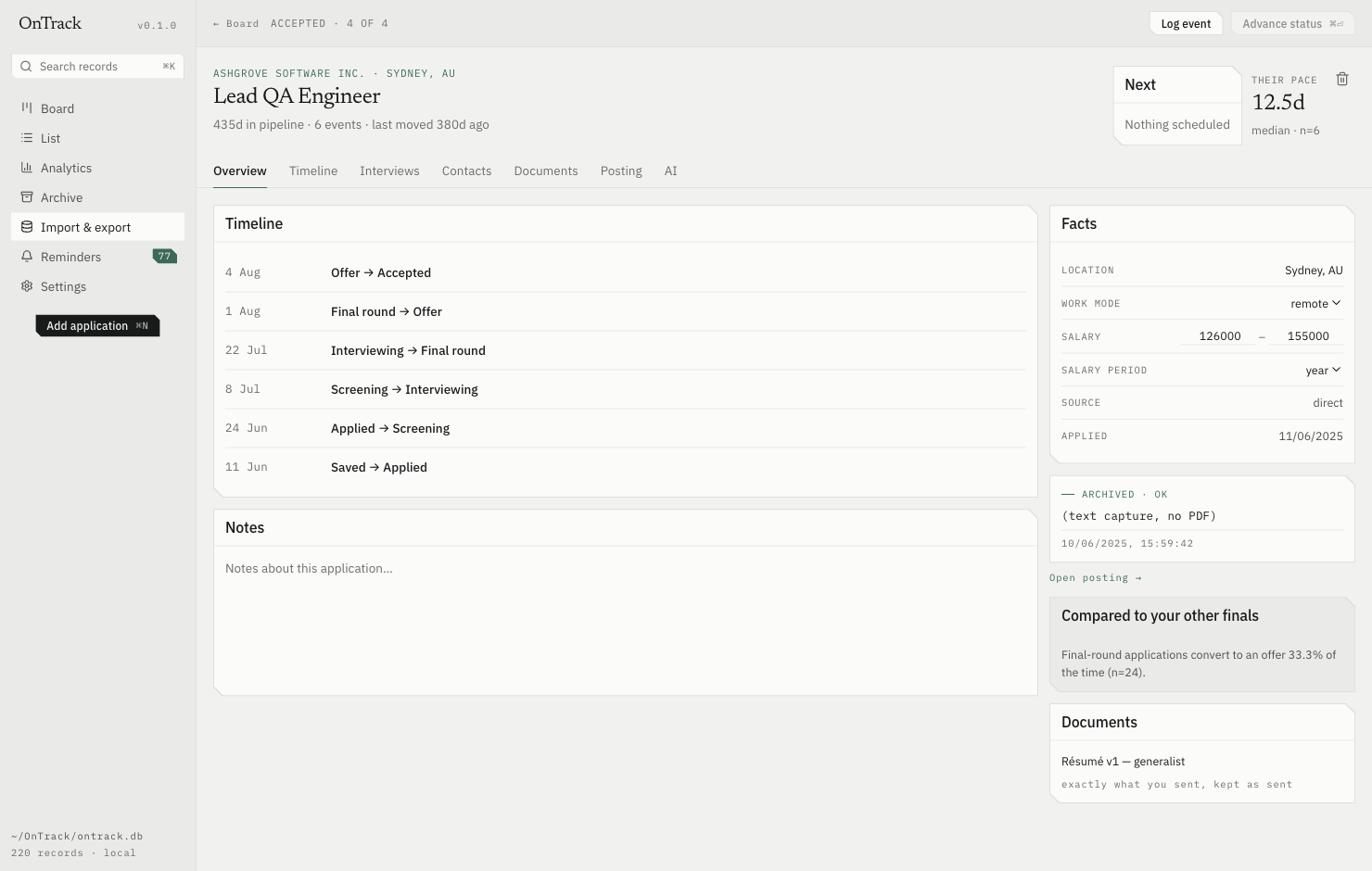The image size is (1372, 871).
Task: Switch to the Timeline tab
Action: [x=313, y=171]
